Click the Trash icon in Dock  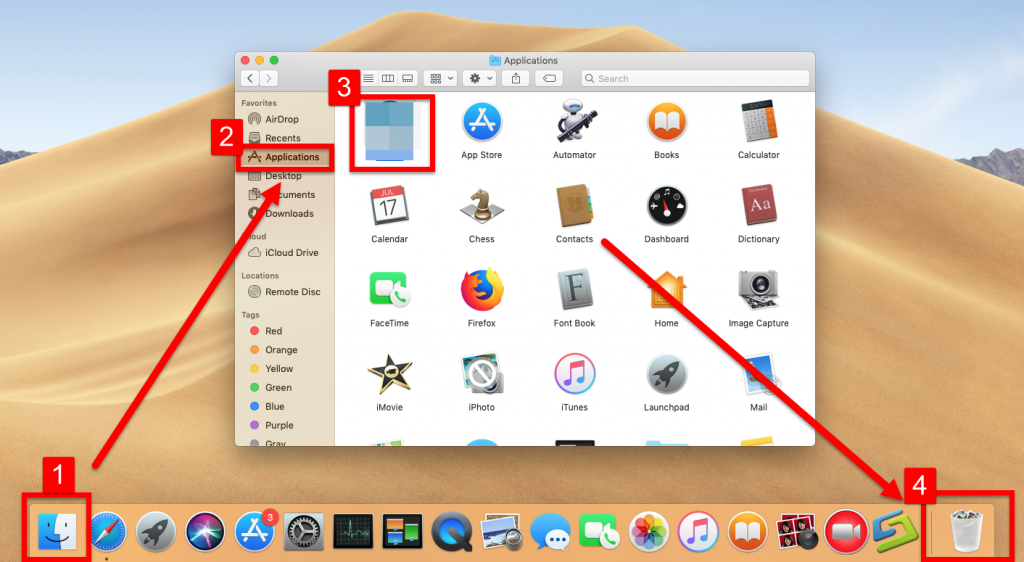tap(966, 532)
